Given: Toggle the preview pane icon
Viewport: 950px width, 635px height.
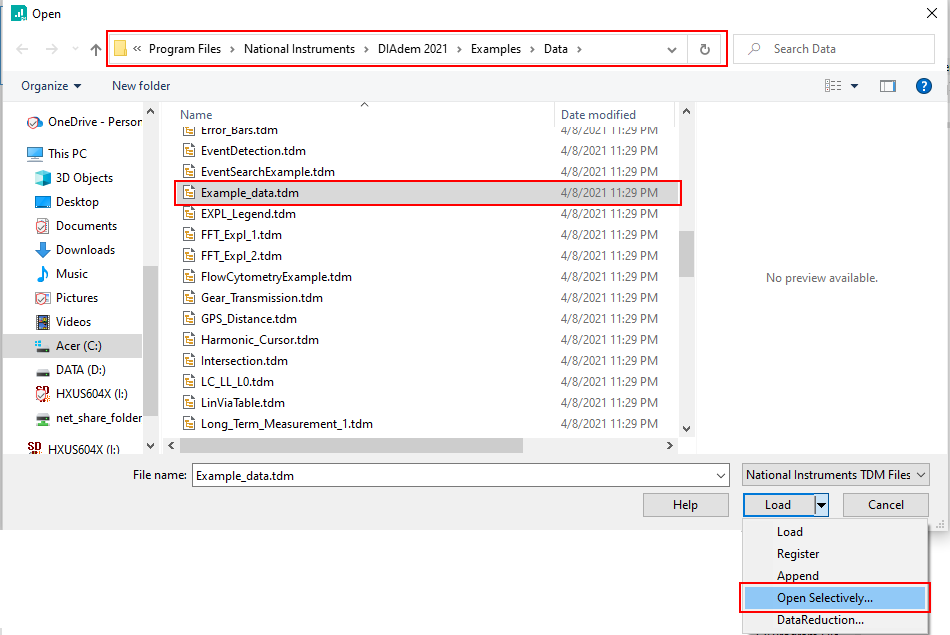Looking at the screenshot, I should [887, 86].
